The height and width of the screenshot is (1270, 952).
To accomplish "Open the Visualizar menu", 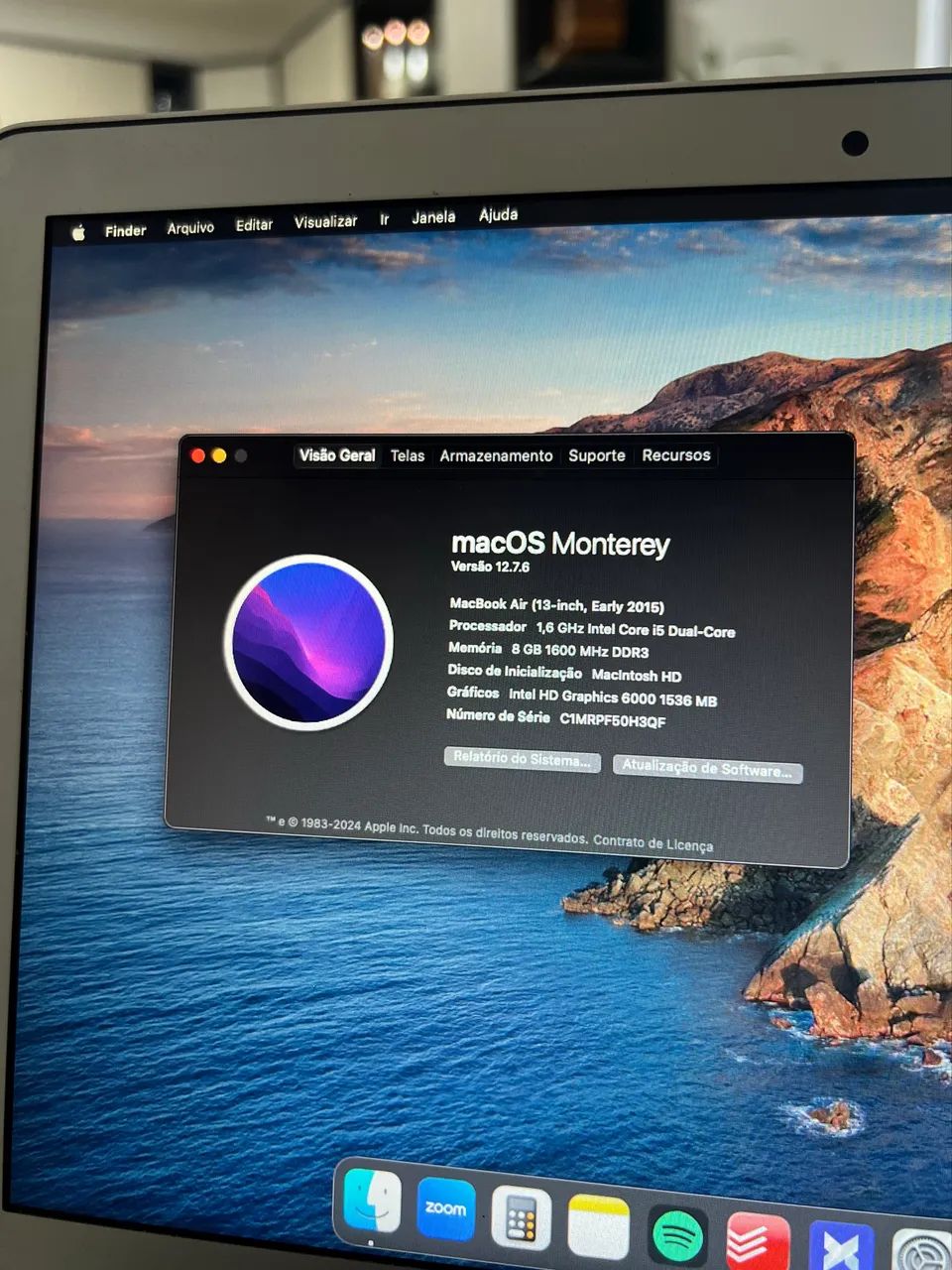I will coord(325,221).
